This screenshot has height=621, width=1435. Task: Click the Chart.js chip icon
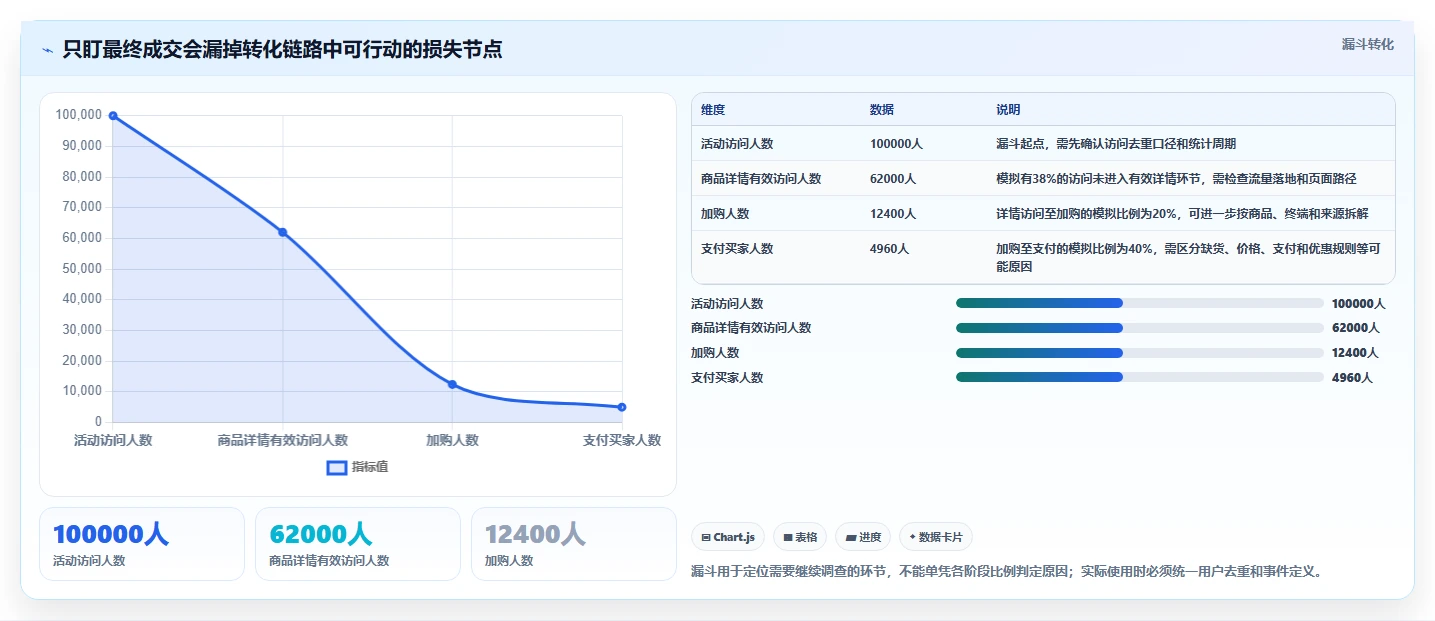[706, 538]
